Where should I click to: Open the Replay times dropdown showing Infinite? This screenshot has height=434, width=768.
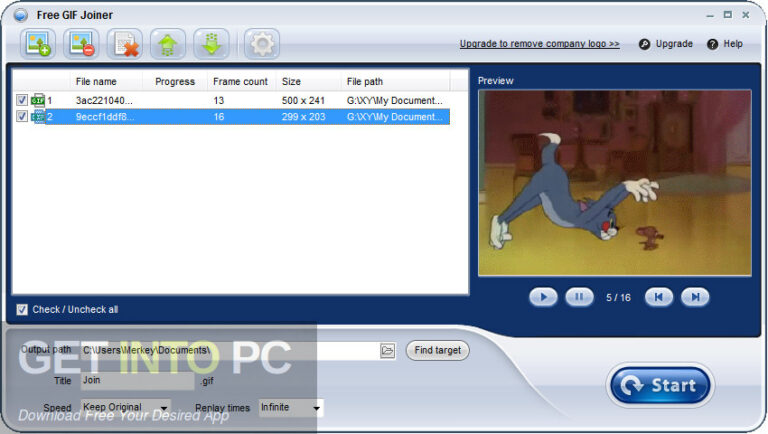click(x=290, y=408)
